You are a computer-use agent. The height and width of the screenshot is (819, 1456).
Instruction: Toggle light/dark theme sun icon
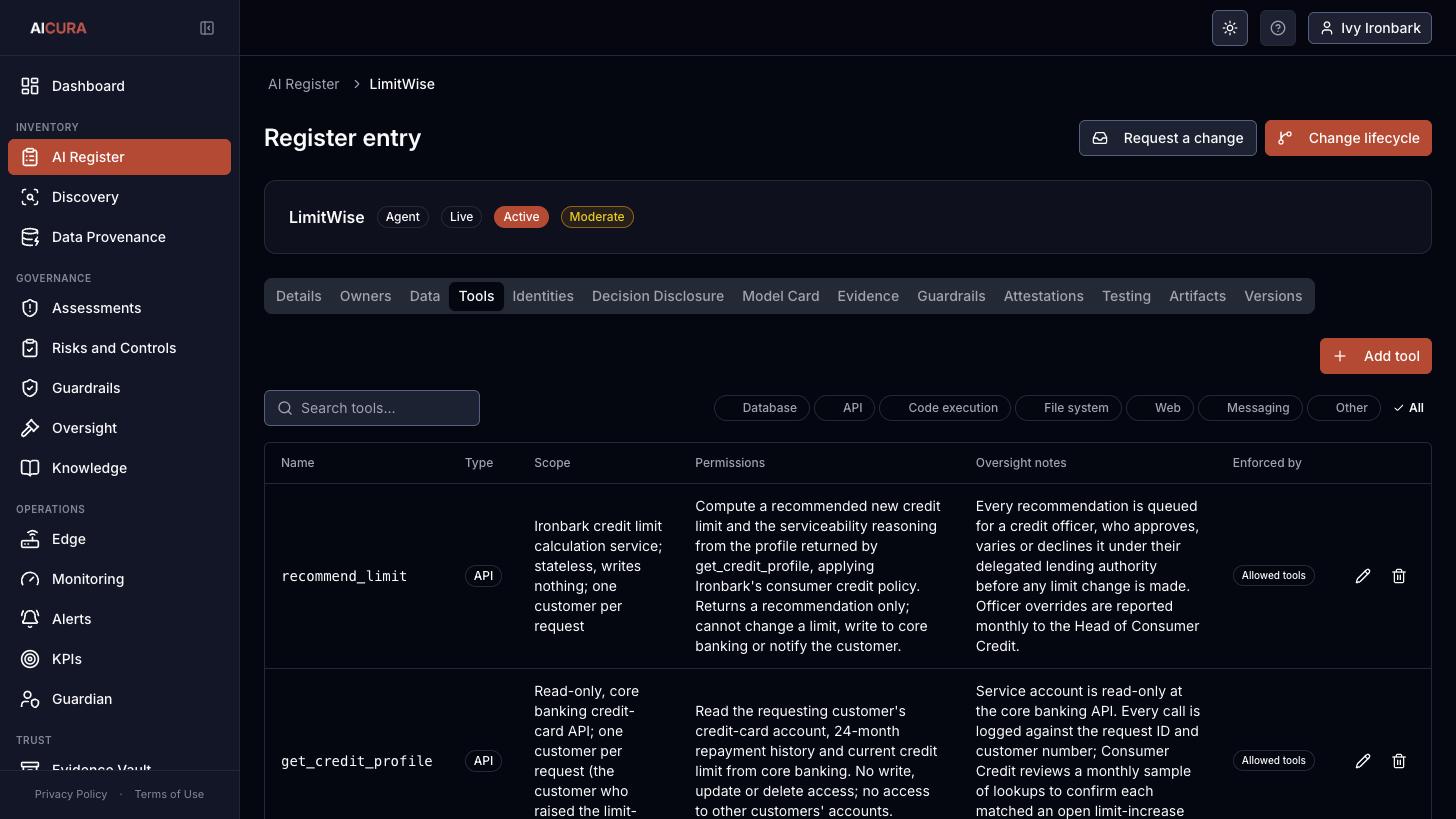click(x=1230, y=28)
